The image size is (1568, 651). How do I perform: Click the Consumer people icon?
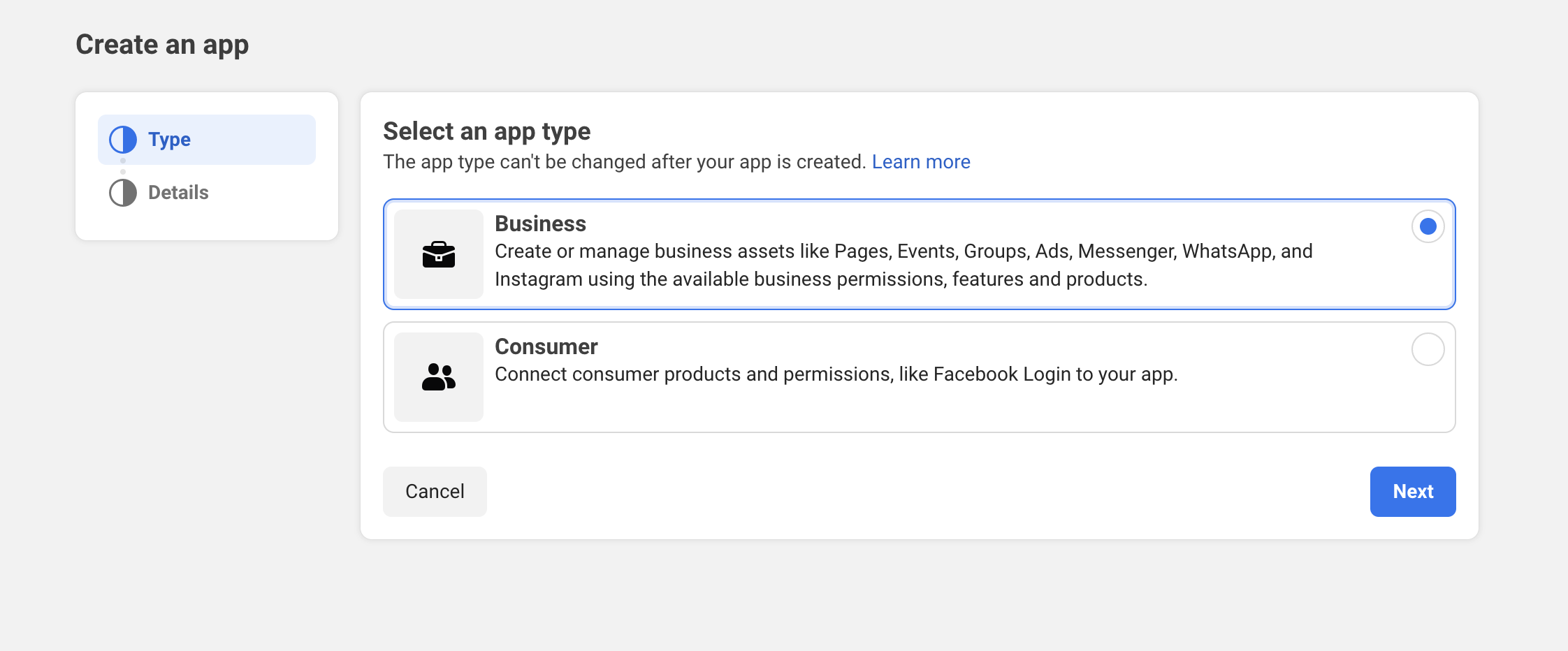[439, 376]
